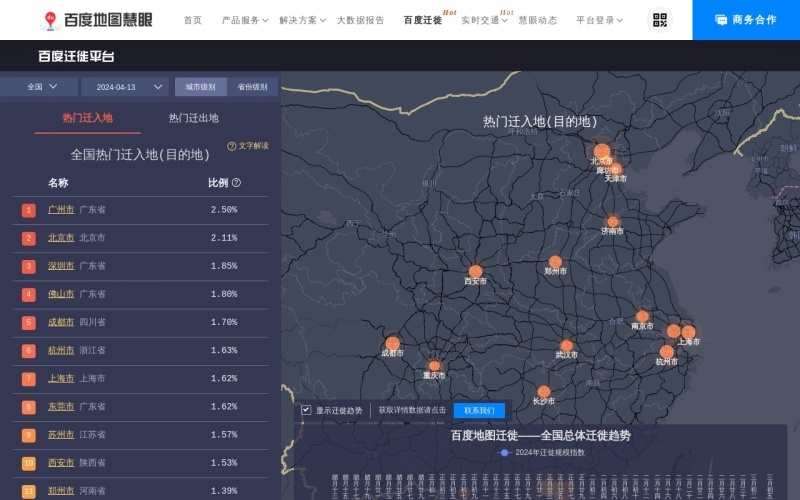This screenshot has width=800, height=500.
Task: Toggle the 显示迁徙趋势 checkbox
Action: pyautogui.click(x=306, y=410)
